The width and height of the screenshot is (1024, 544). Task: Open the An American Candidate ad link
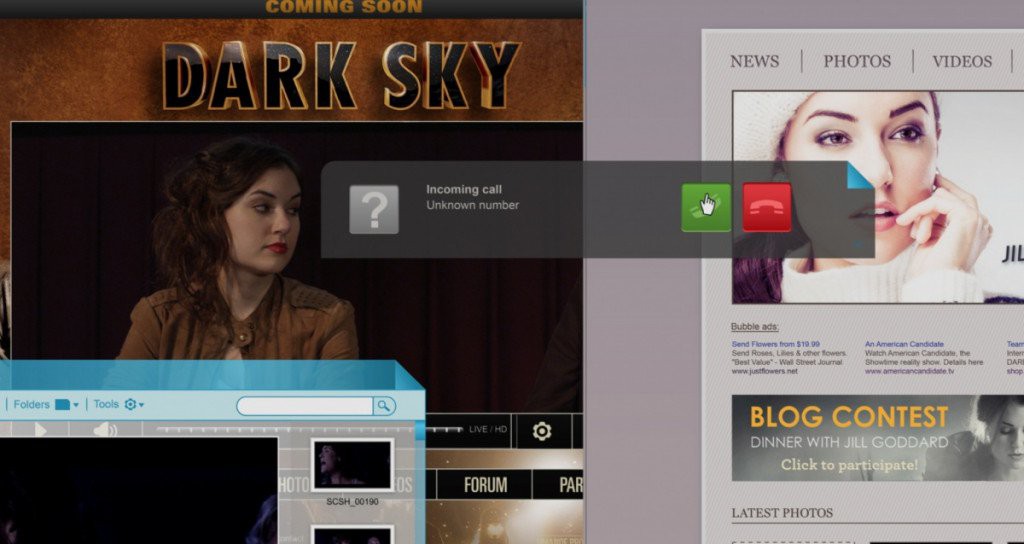[x=904, y=344]
